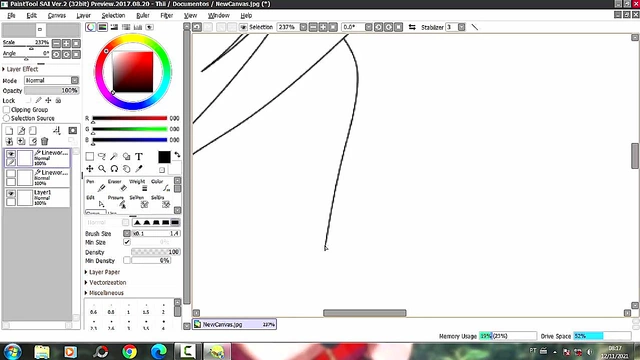Screen dimensions: 640x360
Task: Zoom in with navigator Scale plus button
Action: (x=66, y=43)
